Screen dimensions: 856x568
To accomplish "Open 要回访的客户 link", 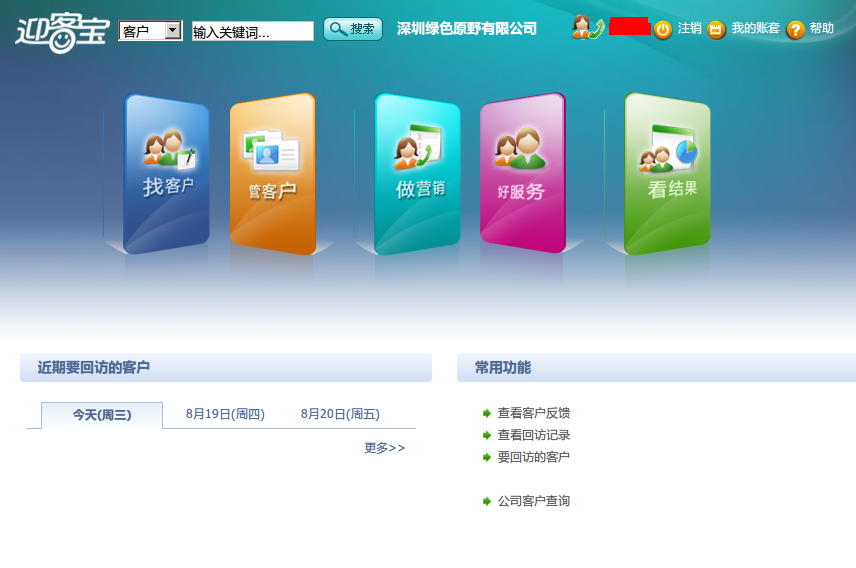I will 533,457.
